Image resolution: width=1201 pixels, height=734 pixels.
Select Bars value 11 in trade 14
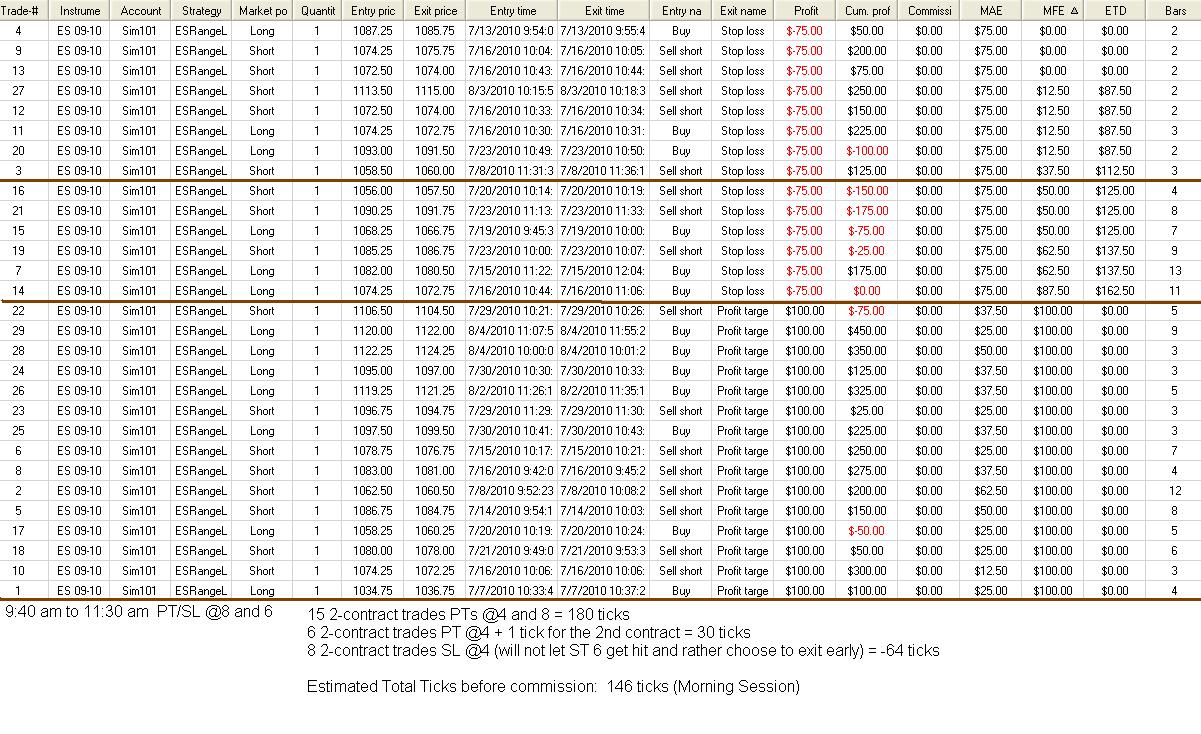(1174, 291)
